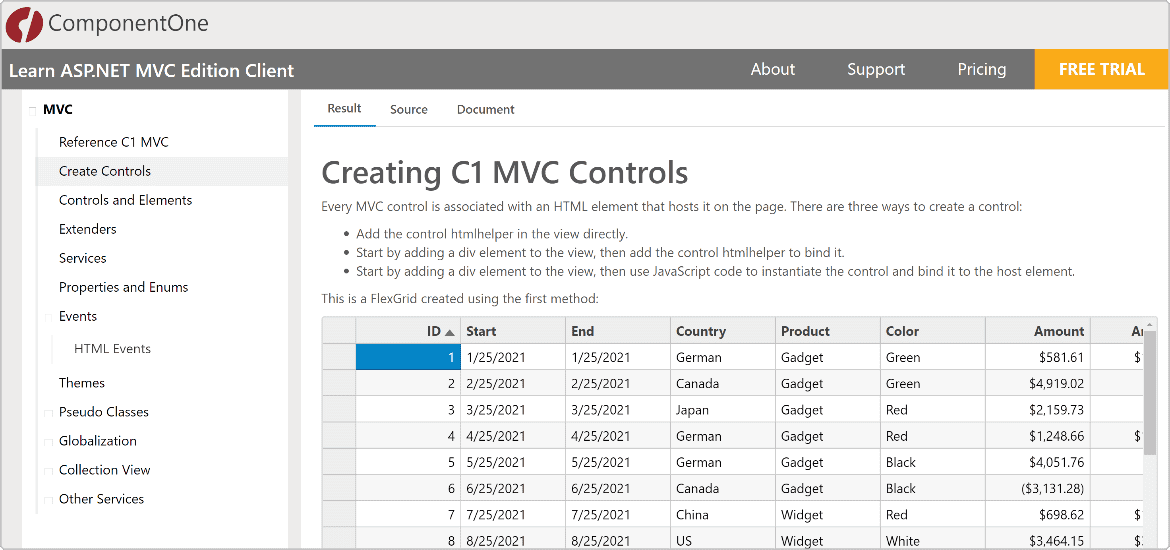Viewport: 1170px width, 550px height.
Task: Expand the Pseudo Classes node
Action: pyautogui.click(x=47, y=412)
